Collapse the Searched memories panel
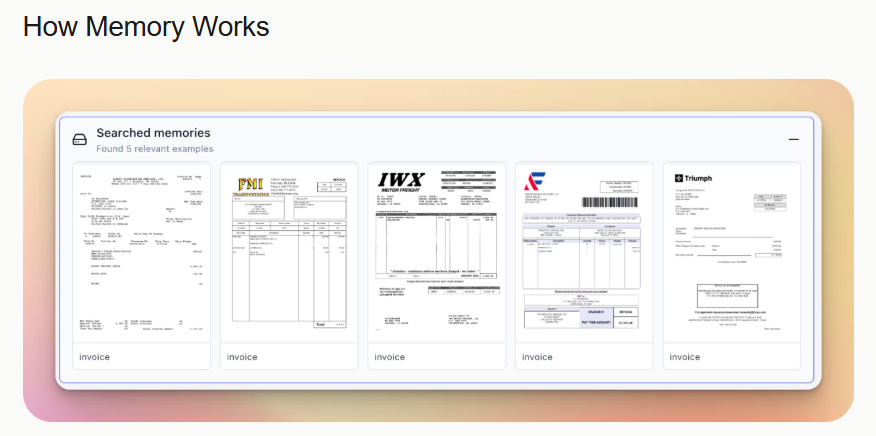Viewport: 876px width, 436px height. [x=793, y=140]
